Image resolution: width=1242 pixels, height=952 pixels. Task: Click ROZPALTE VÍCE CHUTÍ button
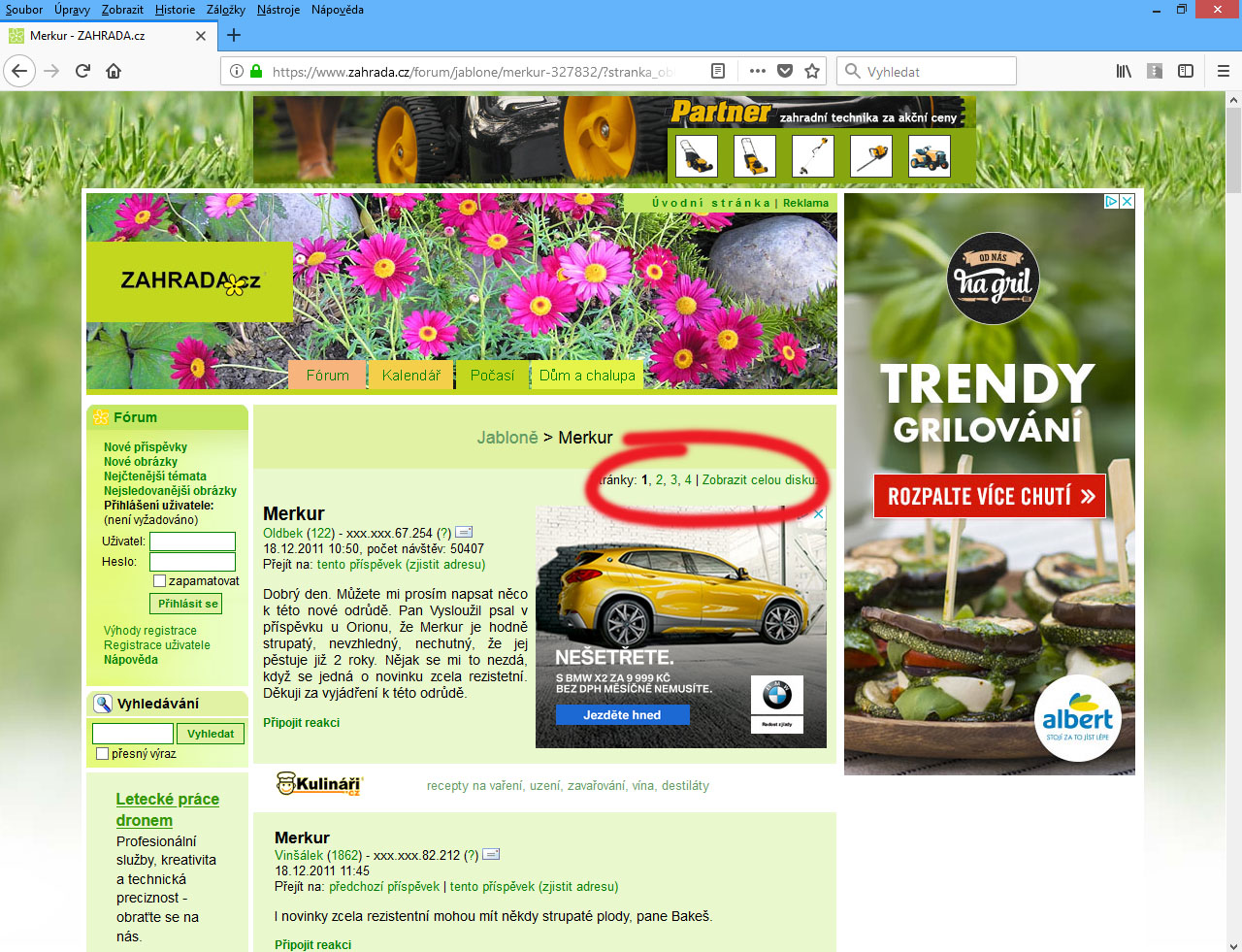[x=990, y=496]
